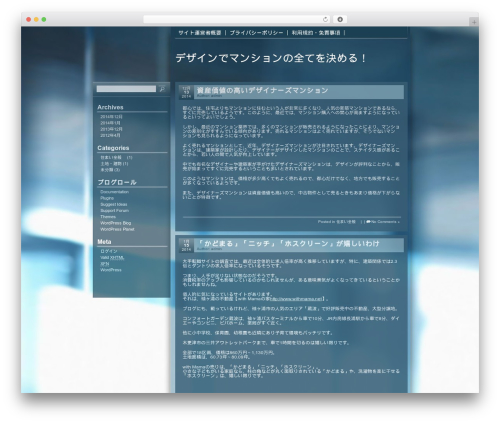Open the Suggest Ideas link

(x=114, y=204)
